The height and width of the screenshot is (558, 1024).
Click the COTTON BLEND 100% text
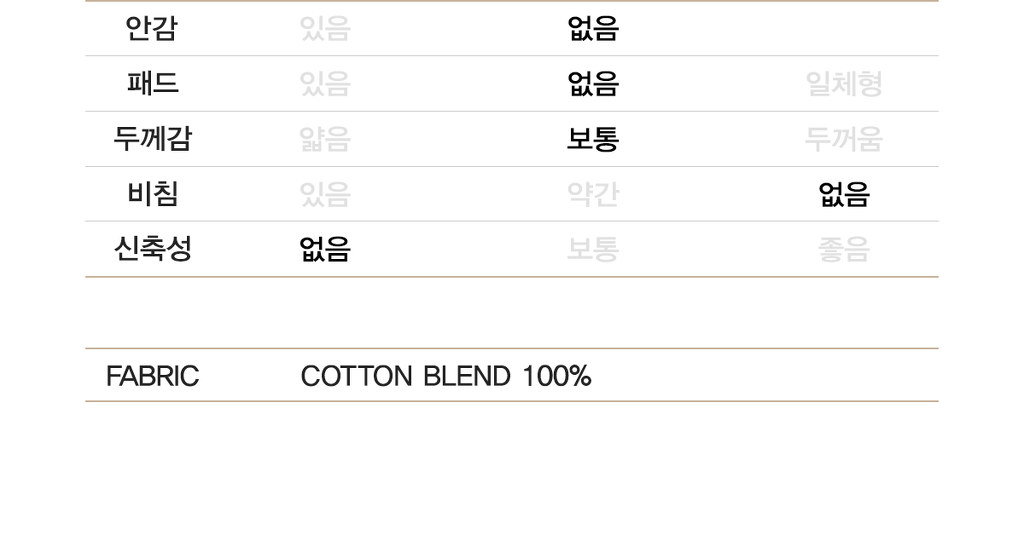click(x=446, y=376)
